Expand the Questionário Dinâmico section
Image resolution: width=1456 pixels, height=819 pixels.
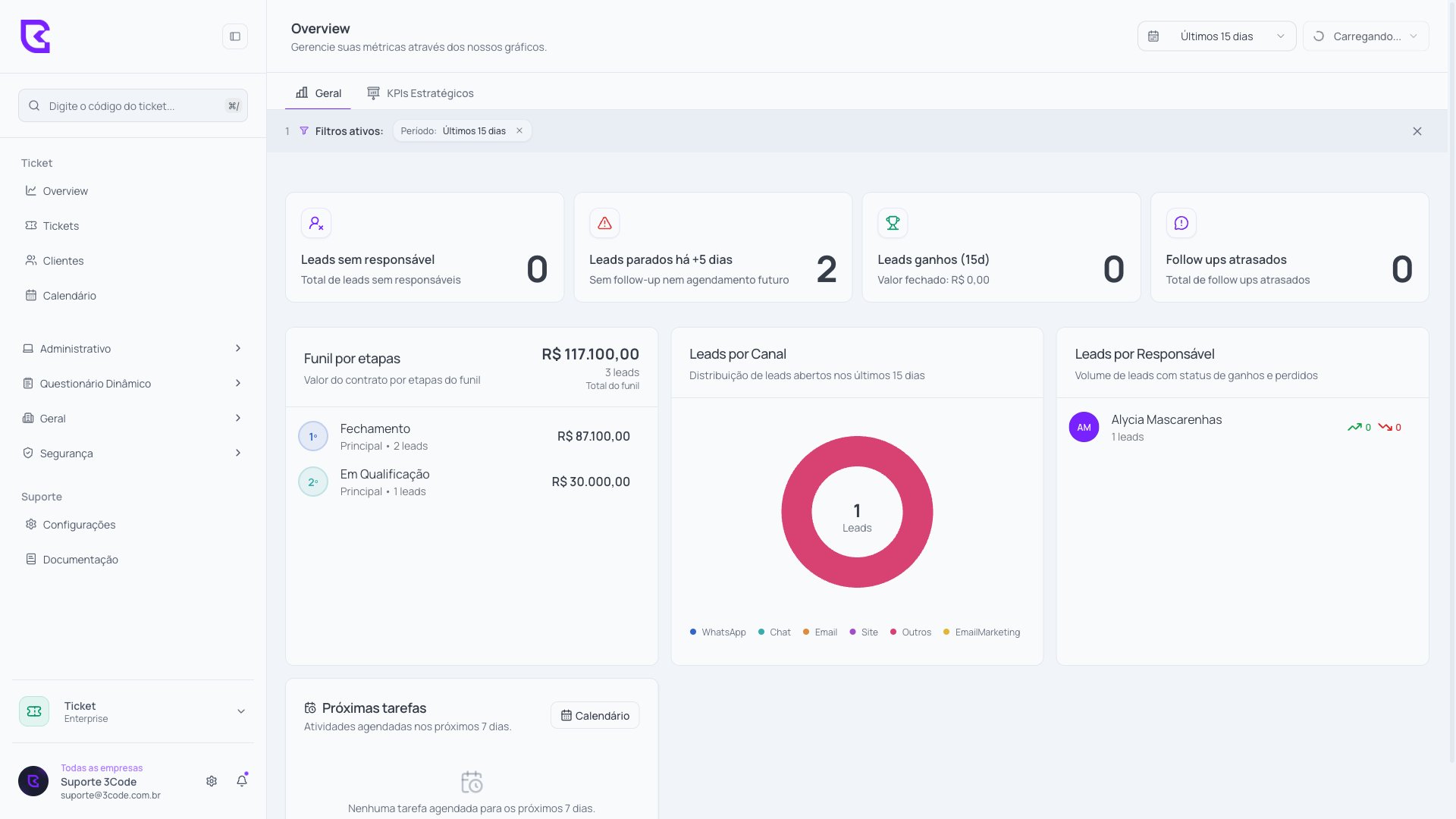point(133,384)
